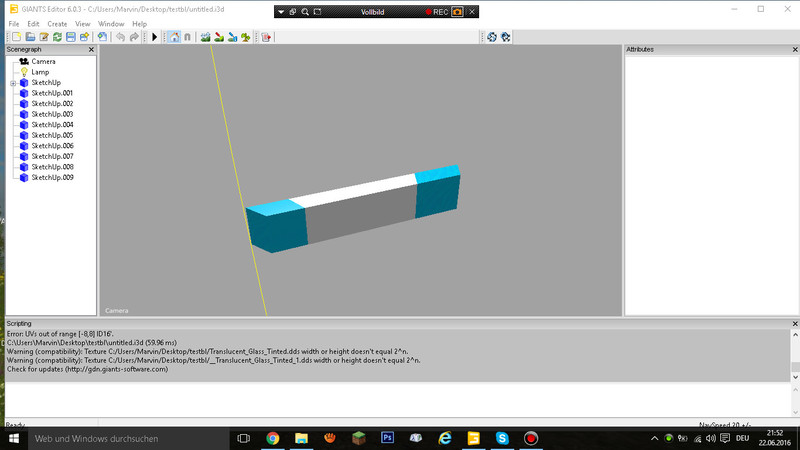
Task: Open the Window menu
Action: (x=110, y=23)
